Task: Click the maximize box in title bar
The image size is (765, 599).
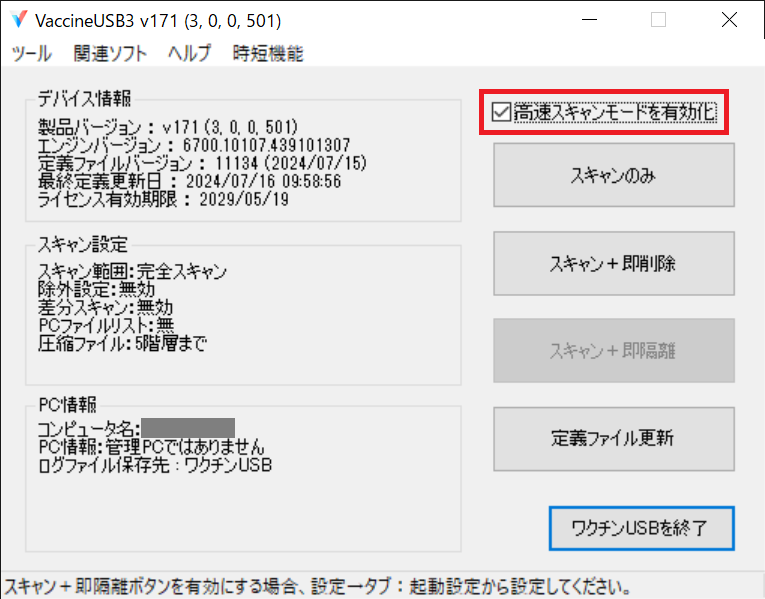Action: (x=658, y=20)
